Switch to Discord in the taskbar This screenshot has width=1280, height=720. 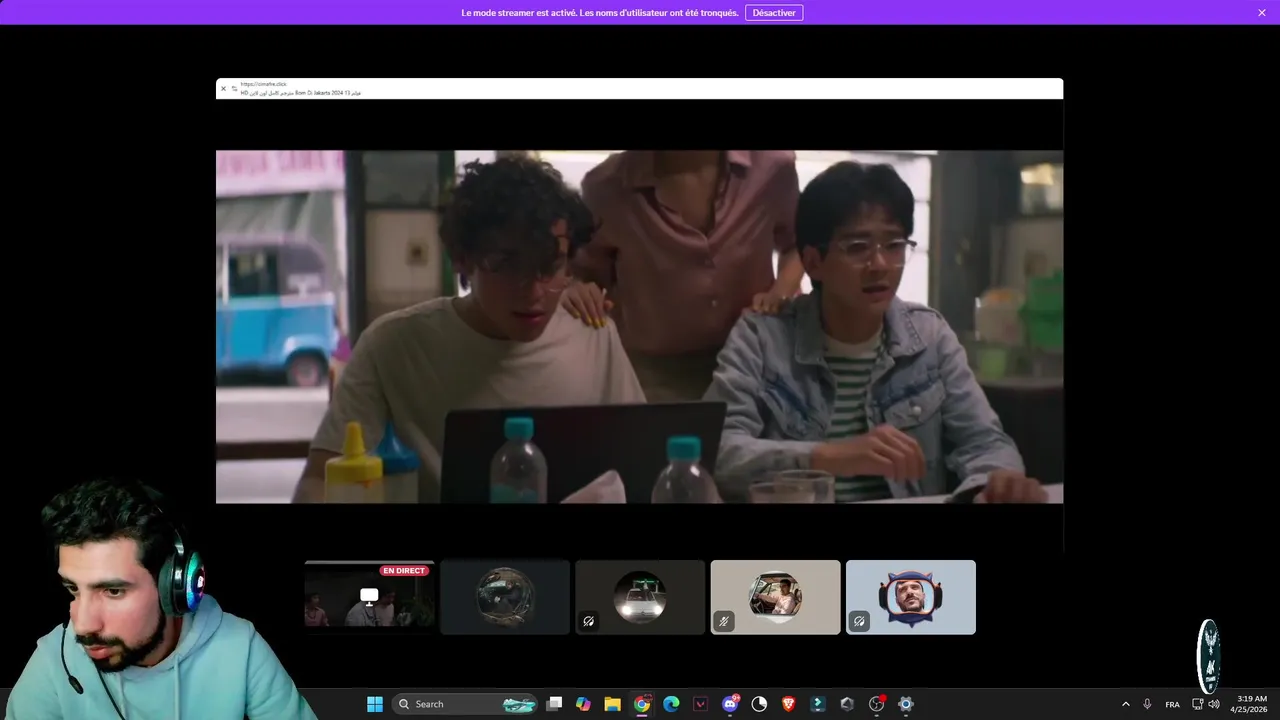(x=730, y=704)
